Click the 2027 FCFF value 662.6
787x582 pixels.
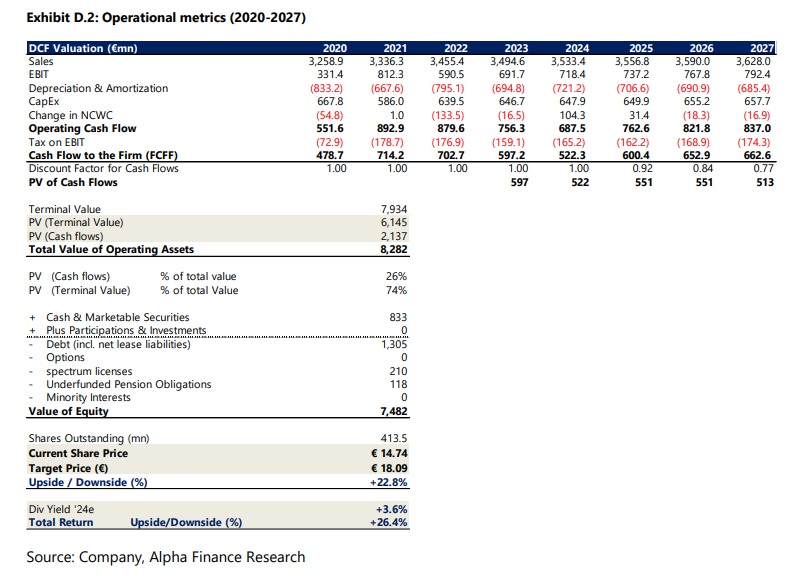(757, 156)
